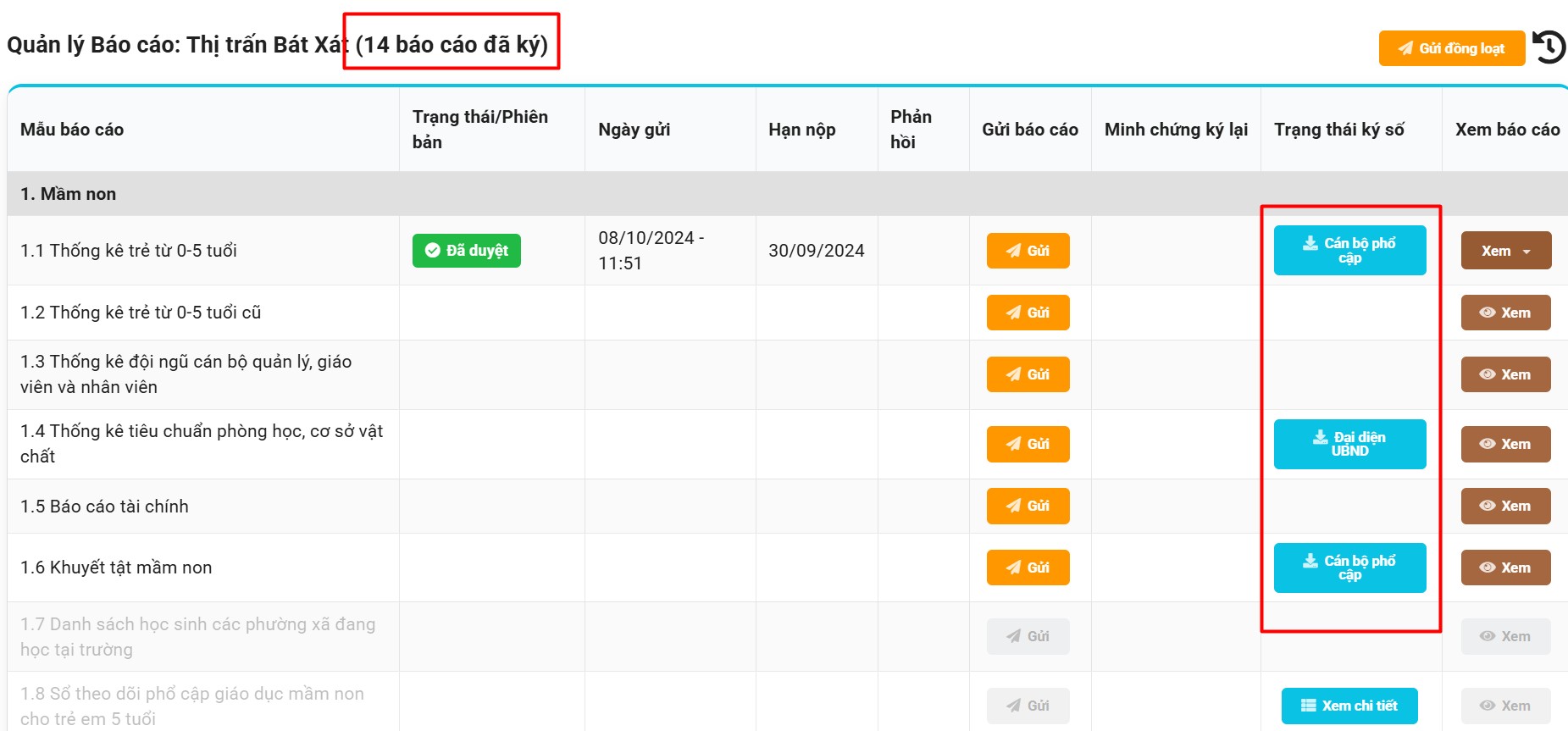
Task: View report 1.6 Khuyết tật mầm non
Action: [1505, 568]
